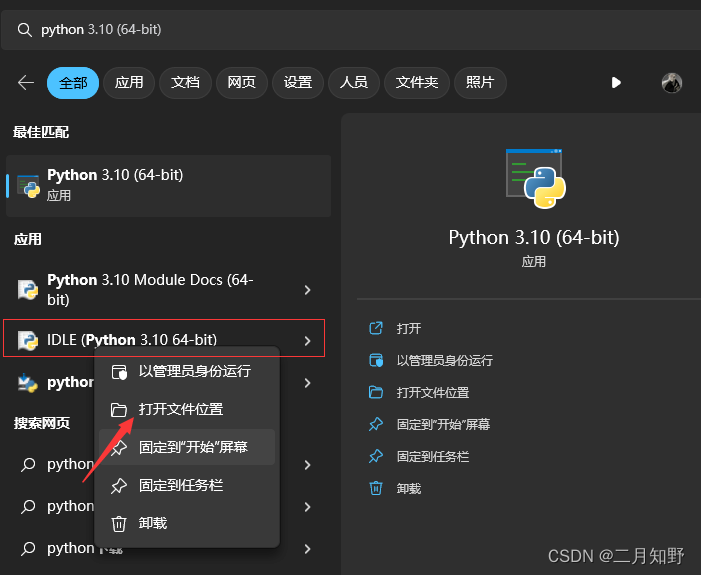The width and height of the screenshot is (701, 575).
Task: Click the shield icon for 以管理员身份运行 in right panel
Action: point(376,360)
